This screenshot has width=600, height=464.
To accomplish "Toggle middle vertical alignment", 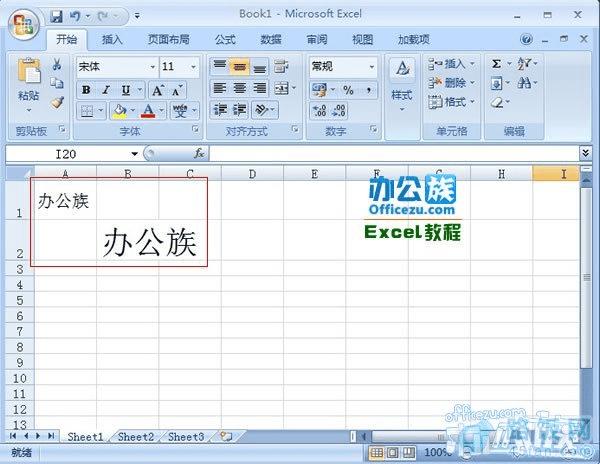I will (240, 67).
